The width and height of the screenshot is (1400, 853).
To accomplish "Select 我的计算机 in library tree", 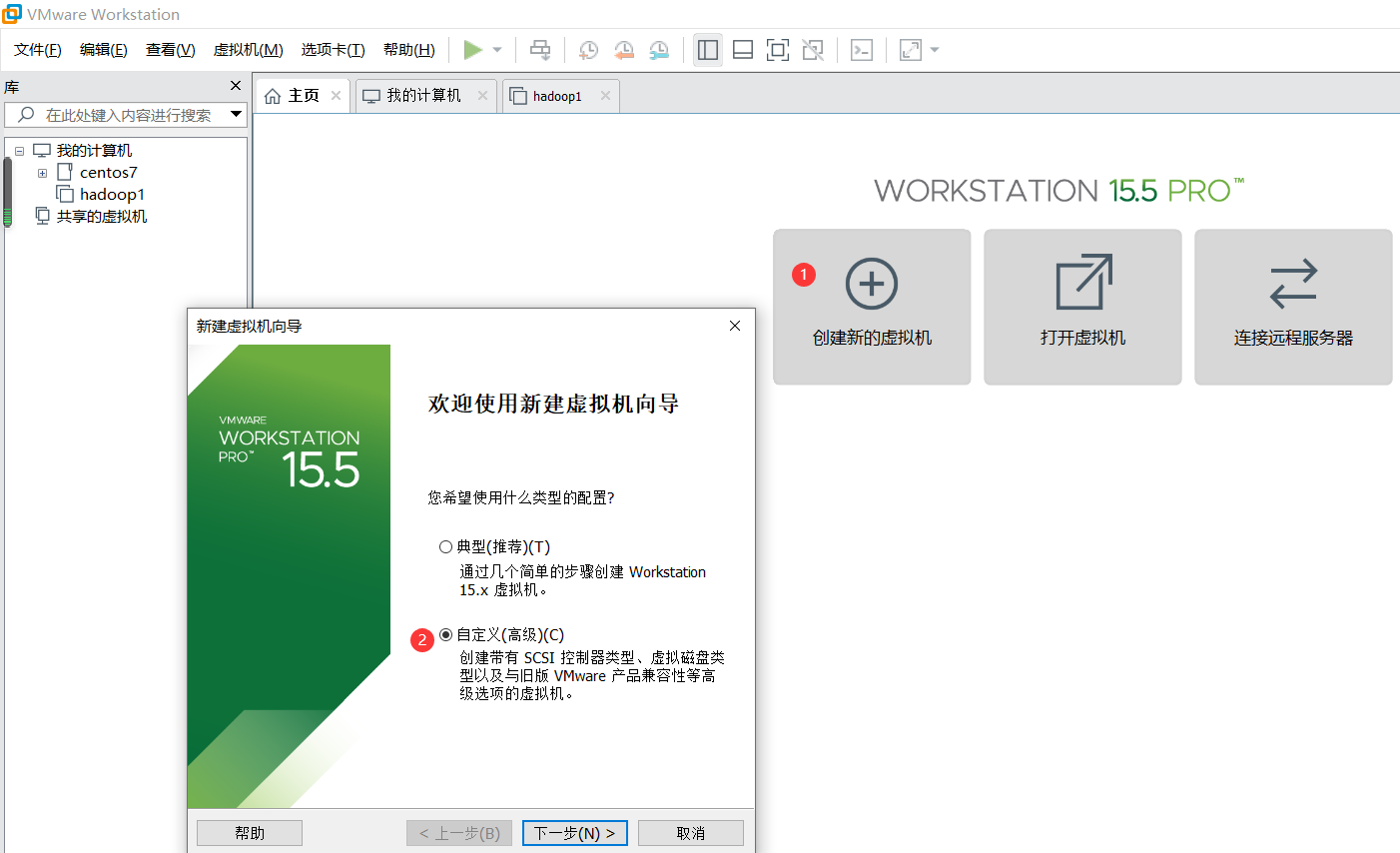I will (94, 151).
